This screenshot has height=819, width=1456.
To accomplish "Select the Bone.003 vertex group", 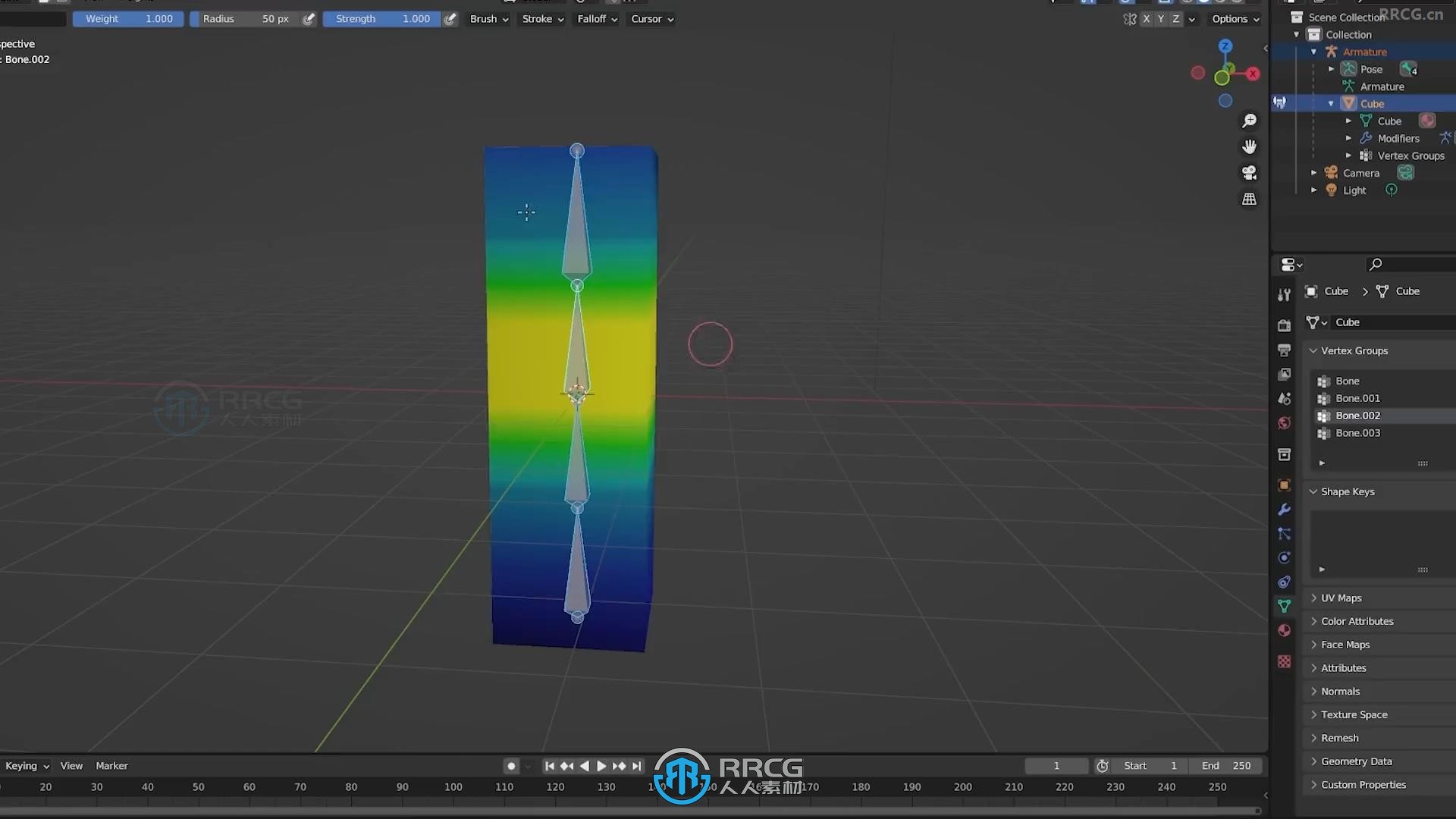I will point(1357,432).
